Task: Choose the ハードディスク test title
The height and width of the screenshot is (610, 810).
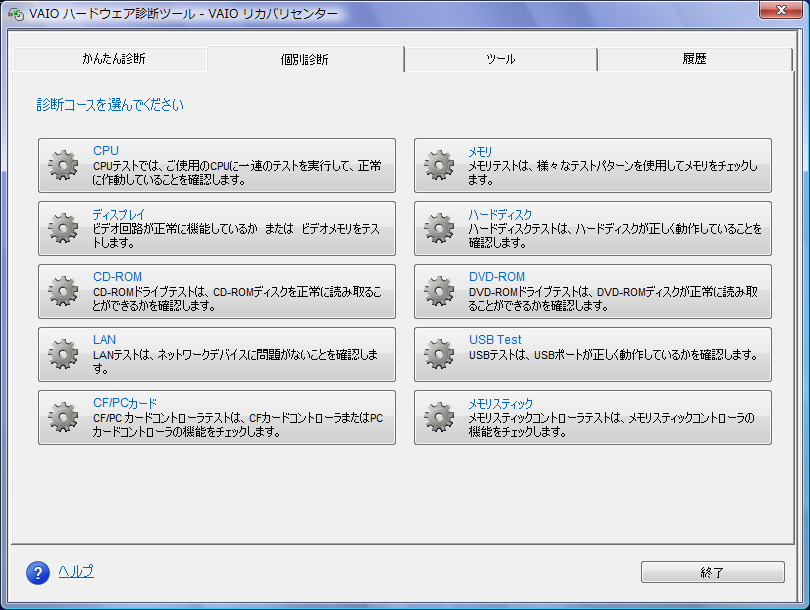Action: click(500, 214)
